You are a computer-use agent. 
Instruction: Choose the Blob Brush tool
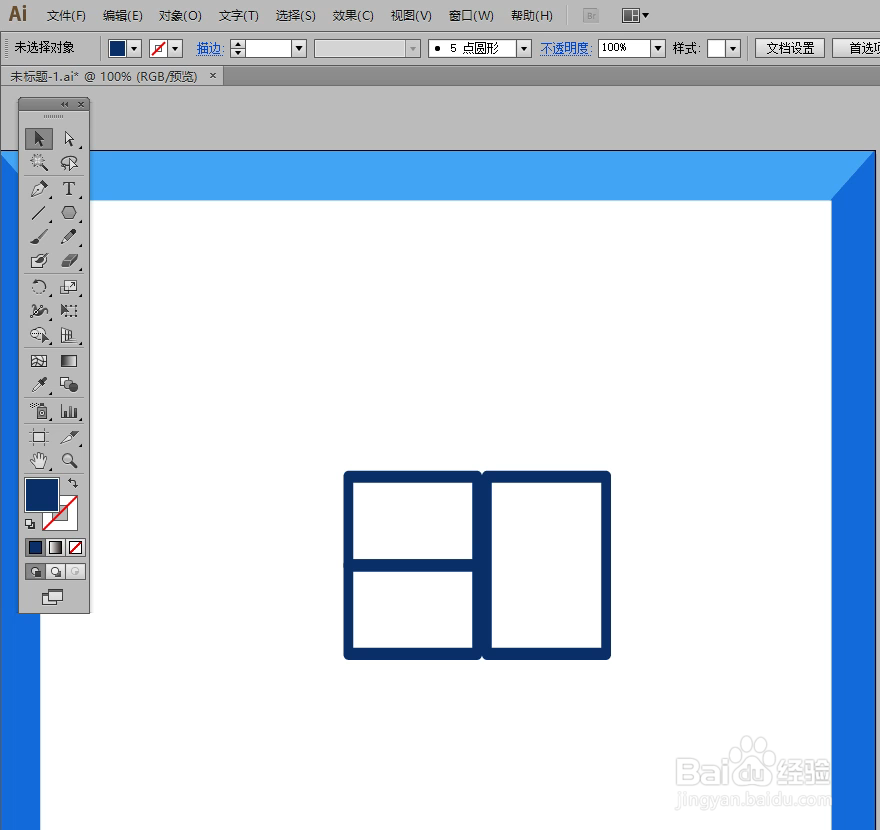pos(39,261)
